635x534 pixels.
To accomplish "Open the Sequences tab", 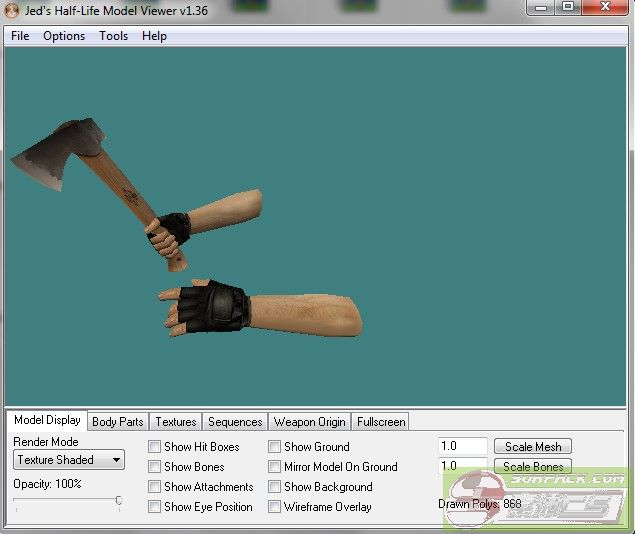I will 235,422.
